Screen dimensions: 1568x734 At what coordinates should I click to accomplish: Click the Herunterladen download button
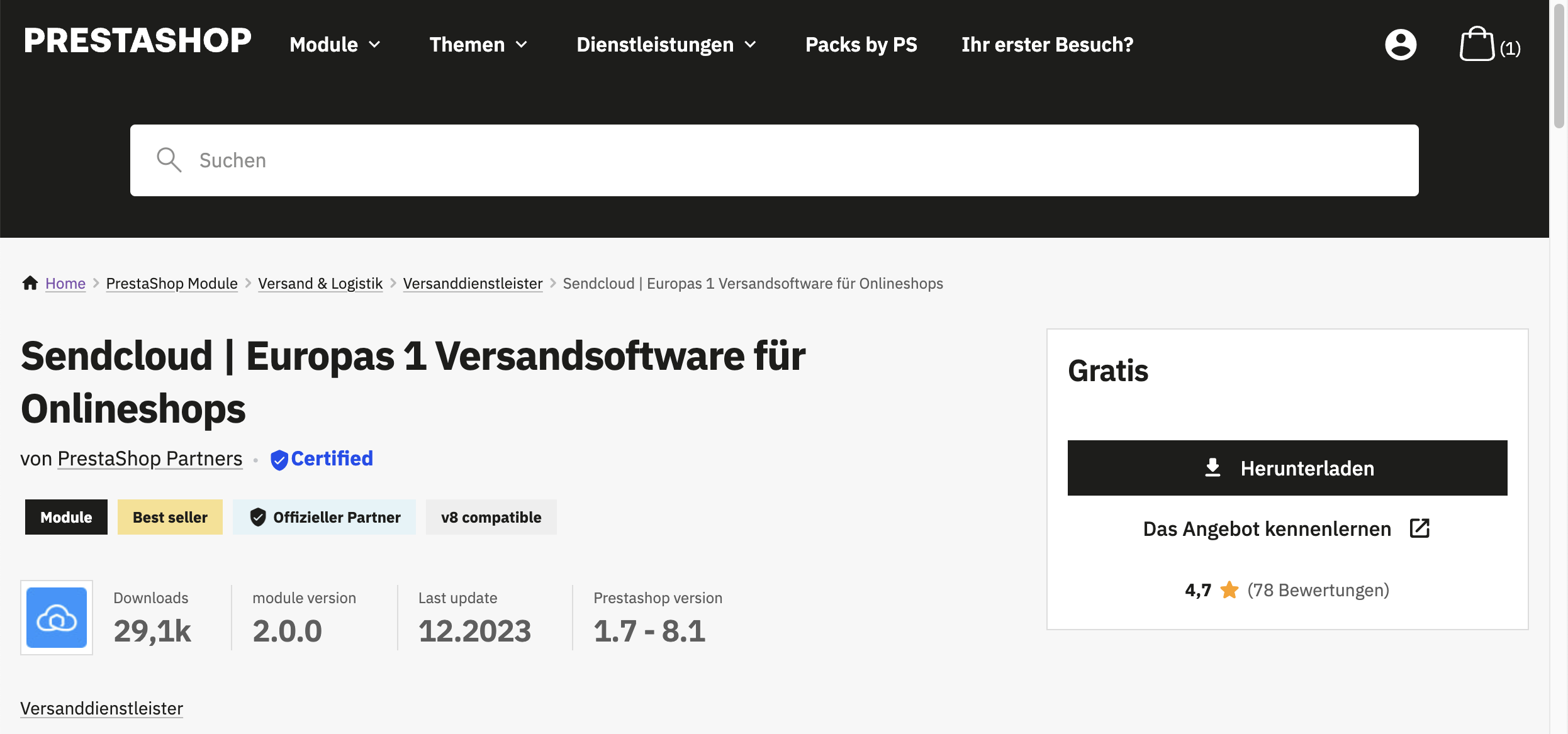pos(1287,468)
